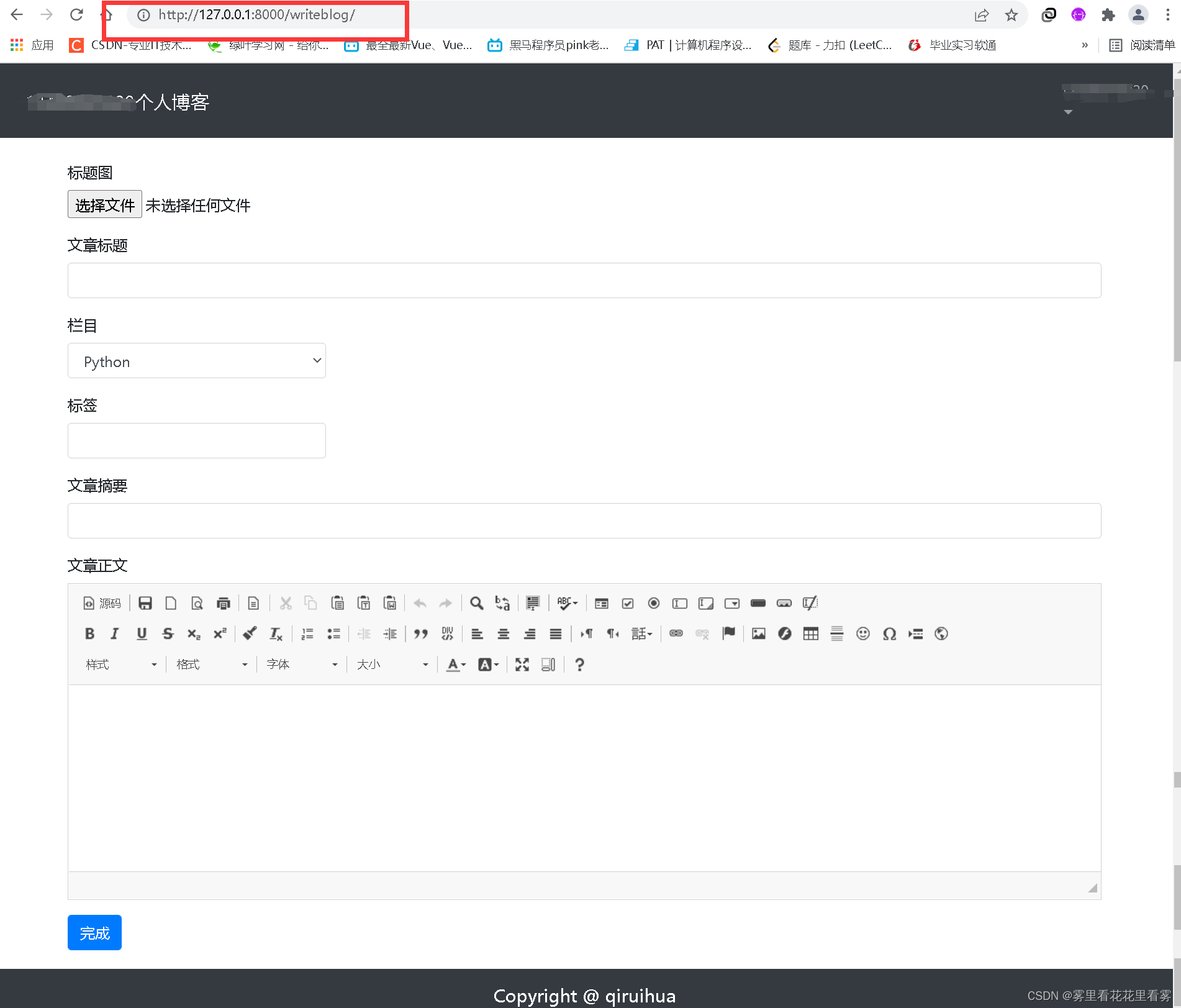The height and width of the screenshot is (1008, 1181).
Task: Open the Size (大小) dropdown
Action: pos(392,665)
